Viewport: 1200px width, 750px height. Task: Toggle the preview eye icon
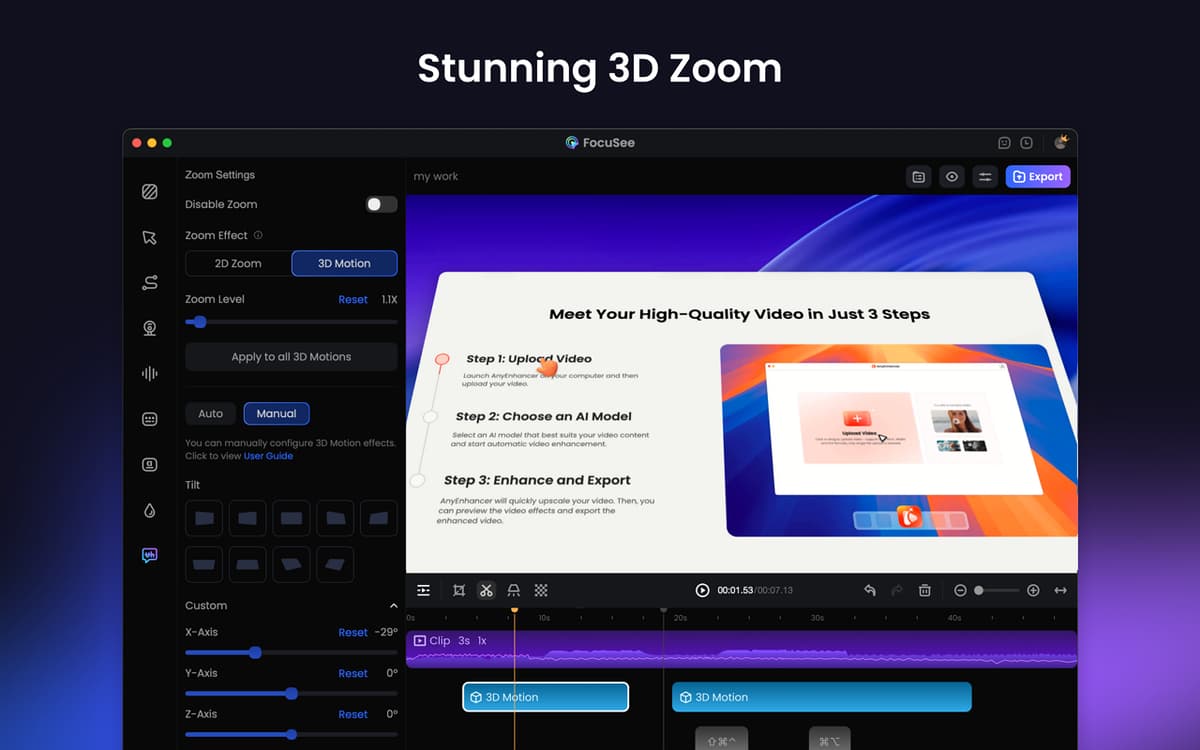pos(952,177)
